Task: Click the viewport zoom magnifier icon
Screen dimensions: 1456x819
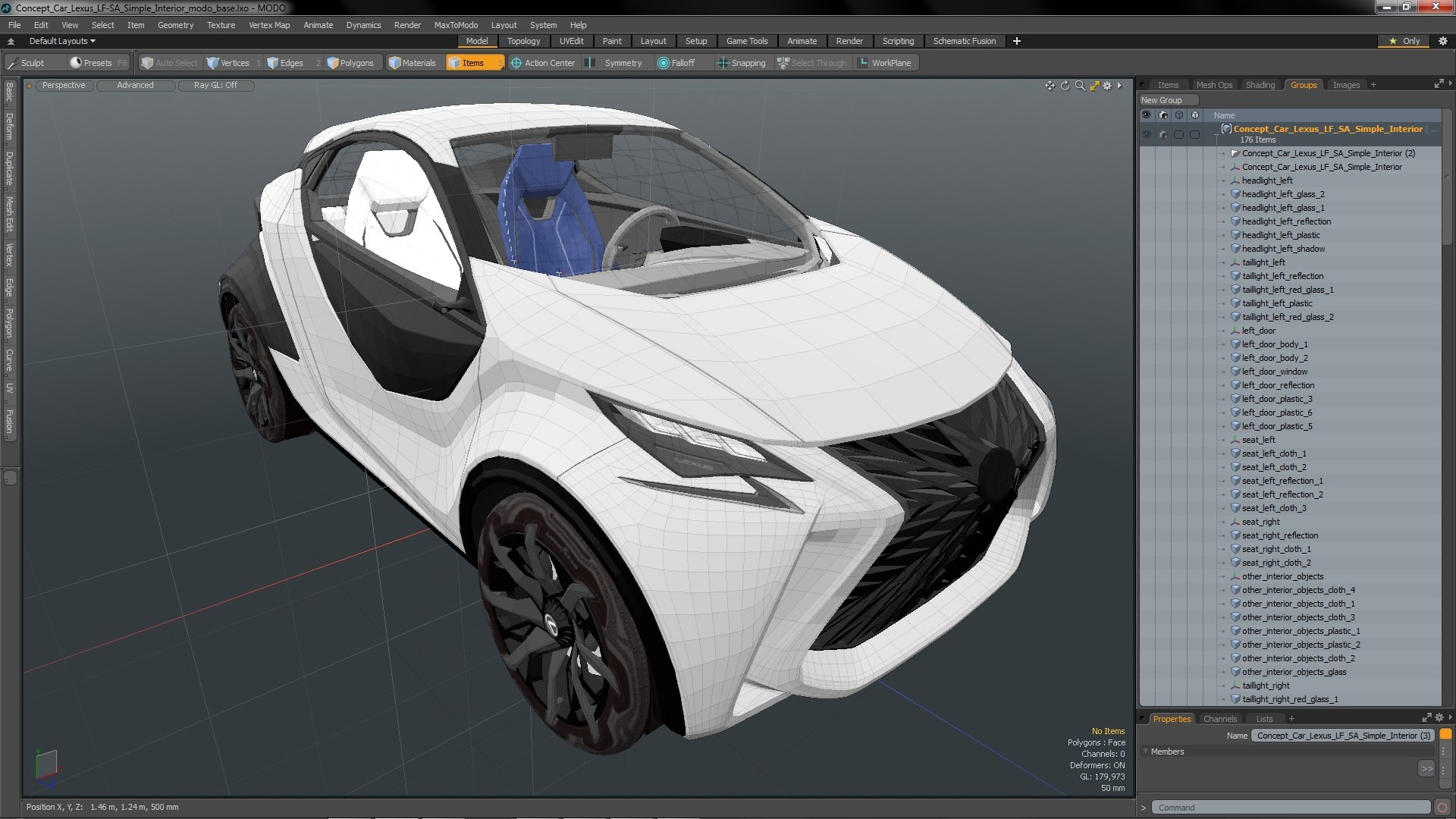Action: (x=1080, y=86)
